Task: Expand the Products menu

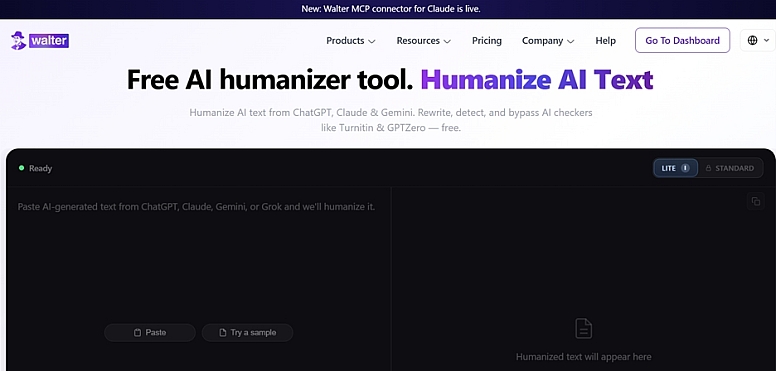Action: [x=350, y=41]
